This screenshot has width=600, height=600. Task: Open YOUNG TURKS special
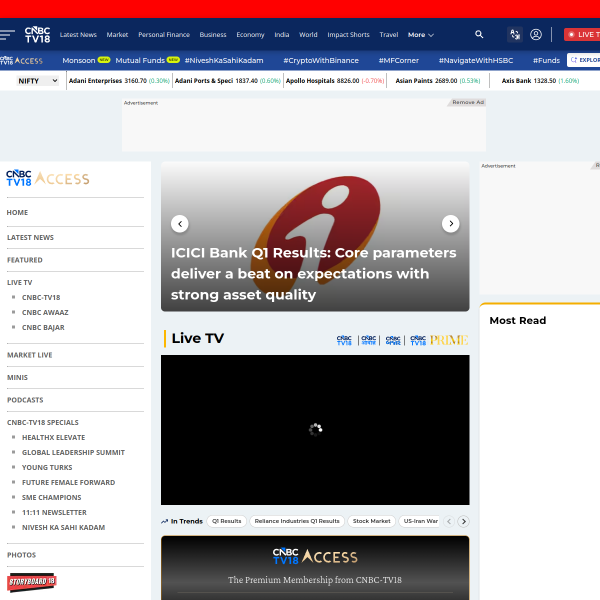pos(47,468)
